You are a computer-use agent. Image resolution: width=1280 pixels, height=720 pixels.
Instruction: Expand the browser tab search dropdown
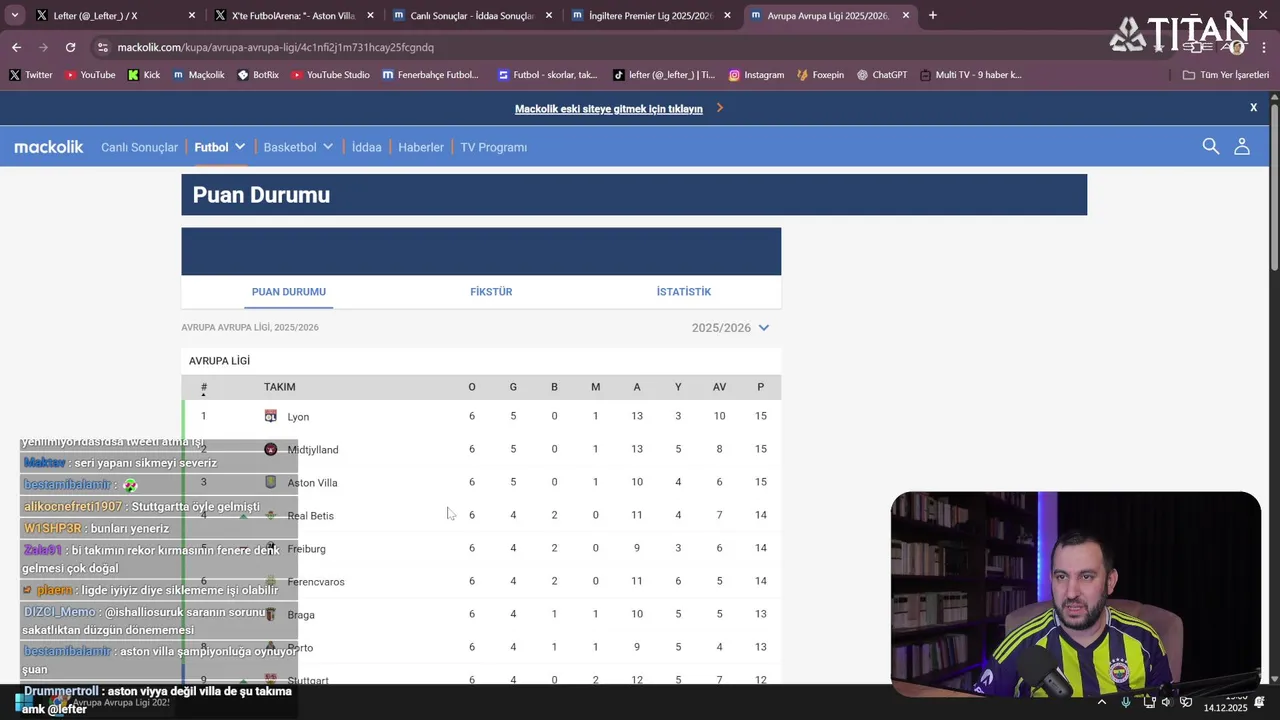click(14, 15)
